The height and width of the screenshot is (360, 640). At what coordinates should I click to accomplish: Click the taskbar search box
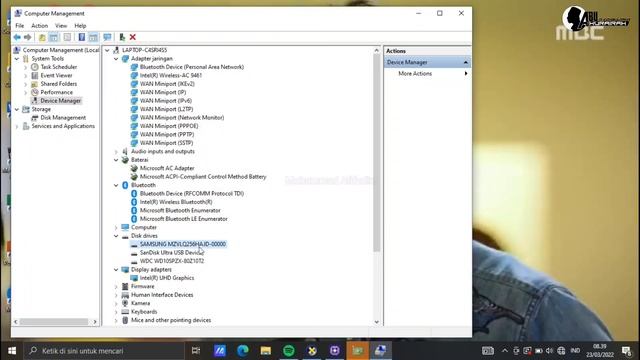(x=104, y=351)
